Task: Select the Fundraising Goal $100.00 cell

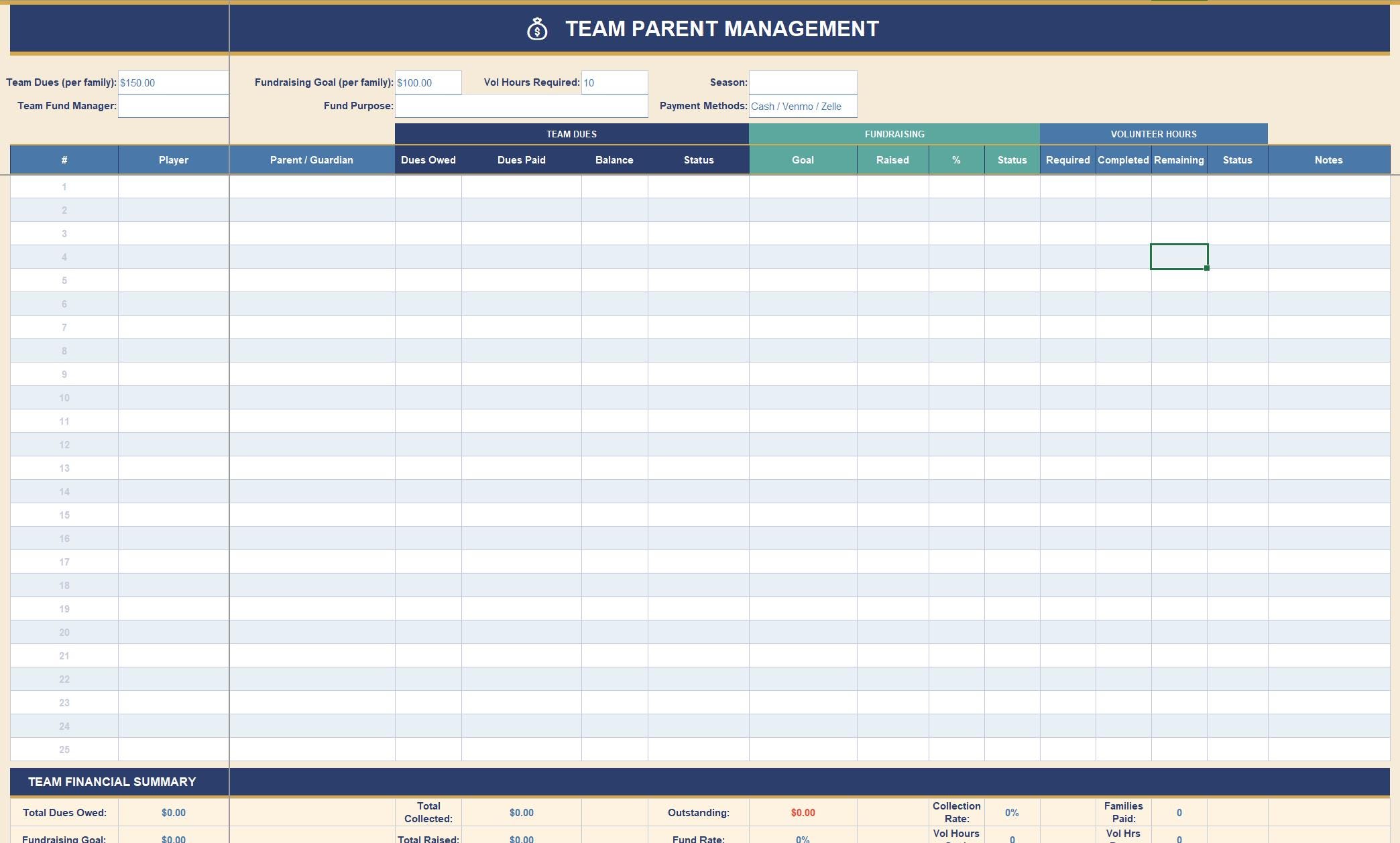Action: point(428,82)
